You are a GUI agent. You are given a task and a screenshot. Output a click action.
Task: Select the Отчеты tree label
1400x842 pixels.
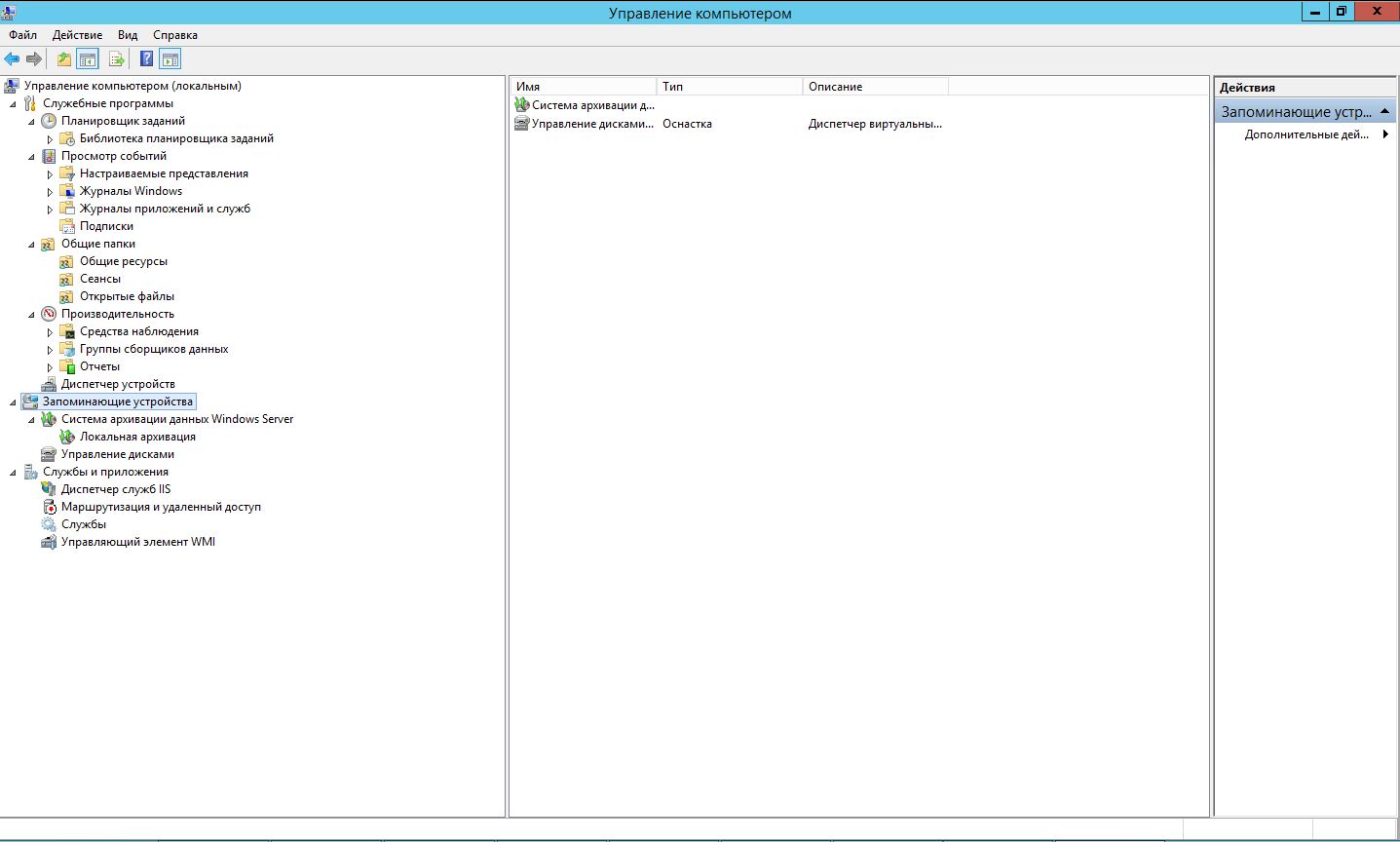[99, 366]
